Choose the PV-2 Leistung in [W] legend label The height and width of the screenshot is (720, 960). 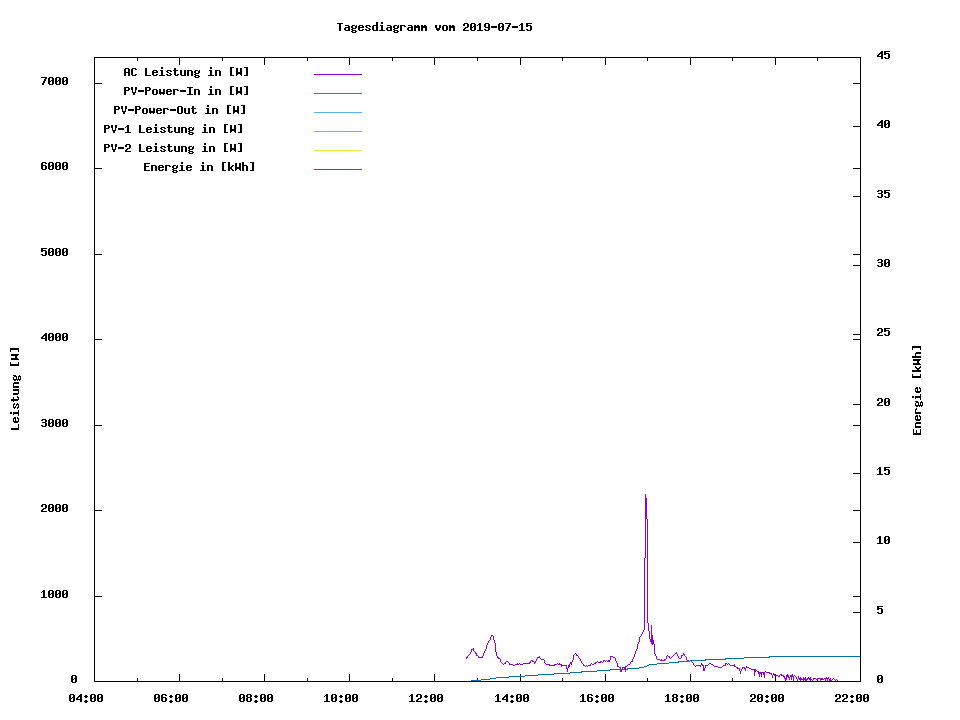pos(173,148)
